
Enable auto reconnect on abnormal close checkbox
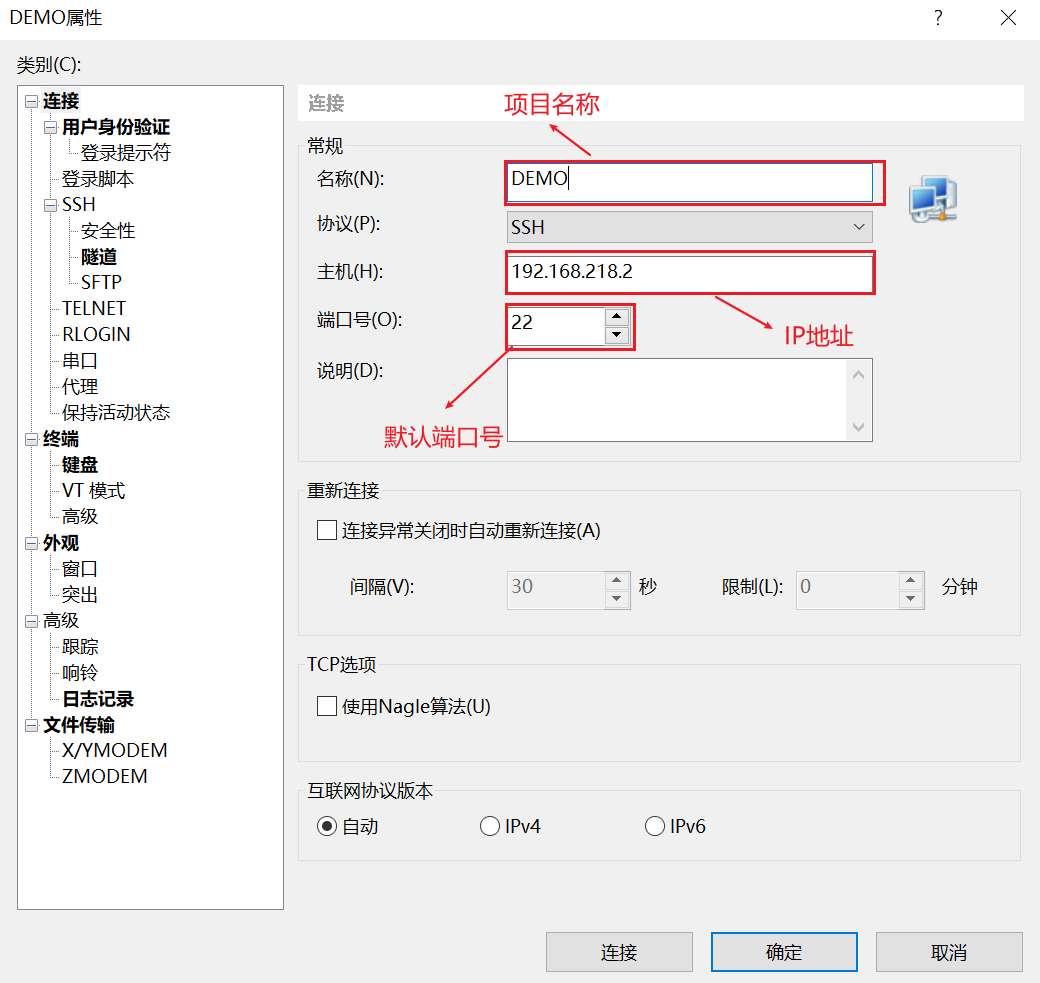coord(326,531)
